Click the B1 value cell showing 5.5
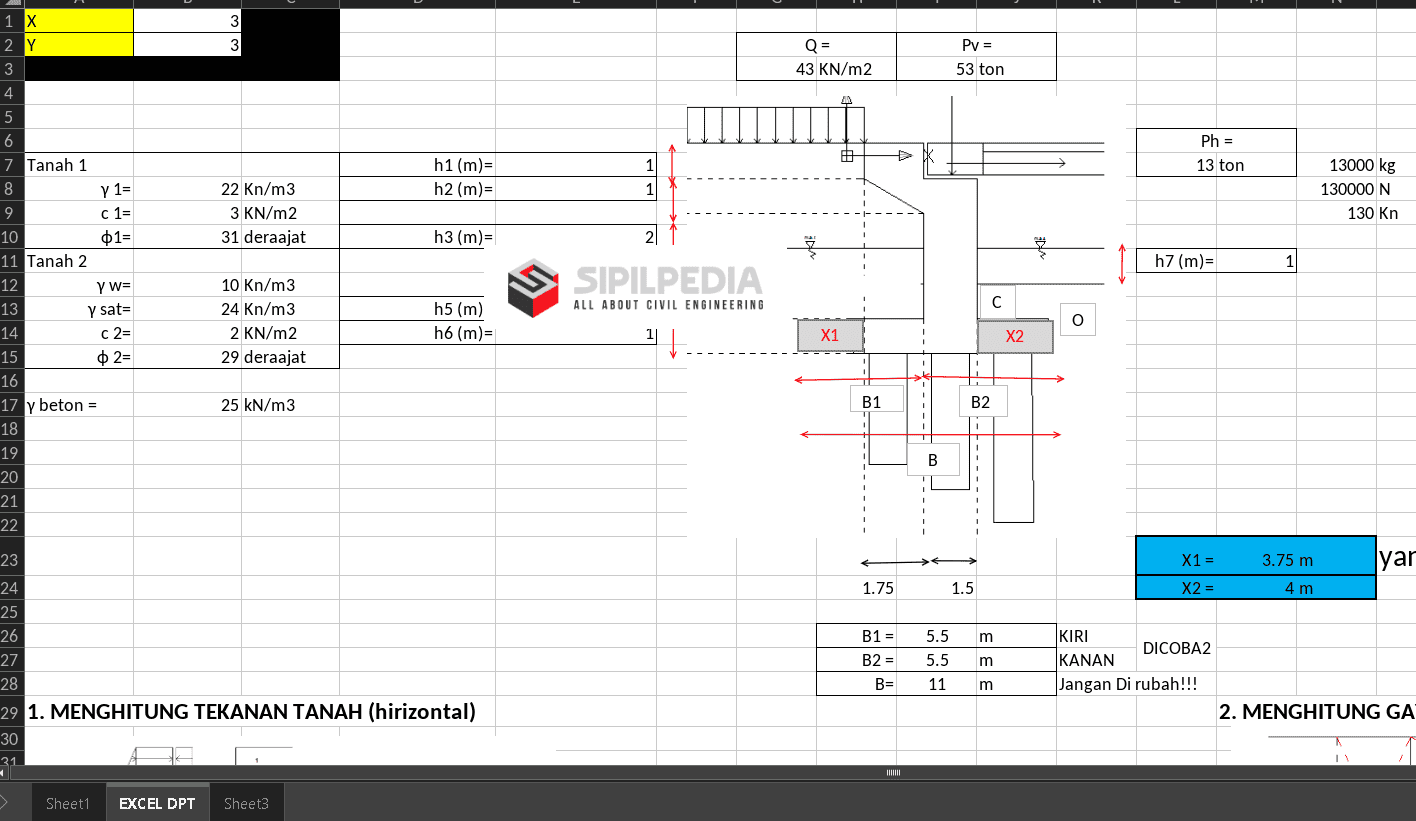 (x=937, y=636)
